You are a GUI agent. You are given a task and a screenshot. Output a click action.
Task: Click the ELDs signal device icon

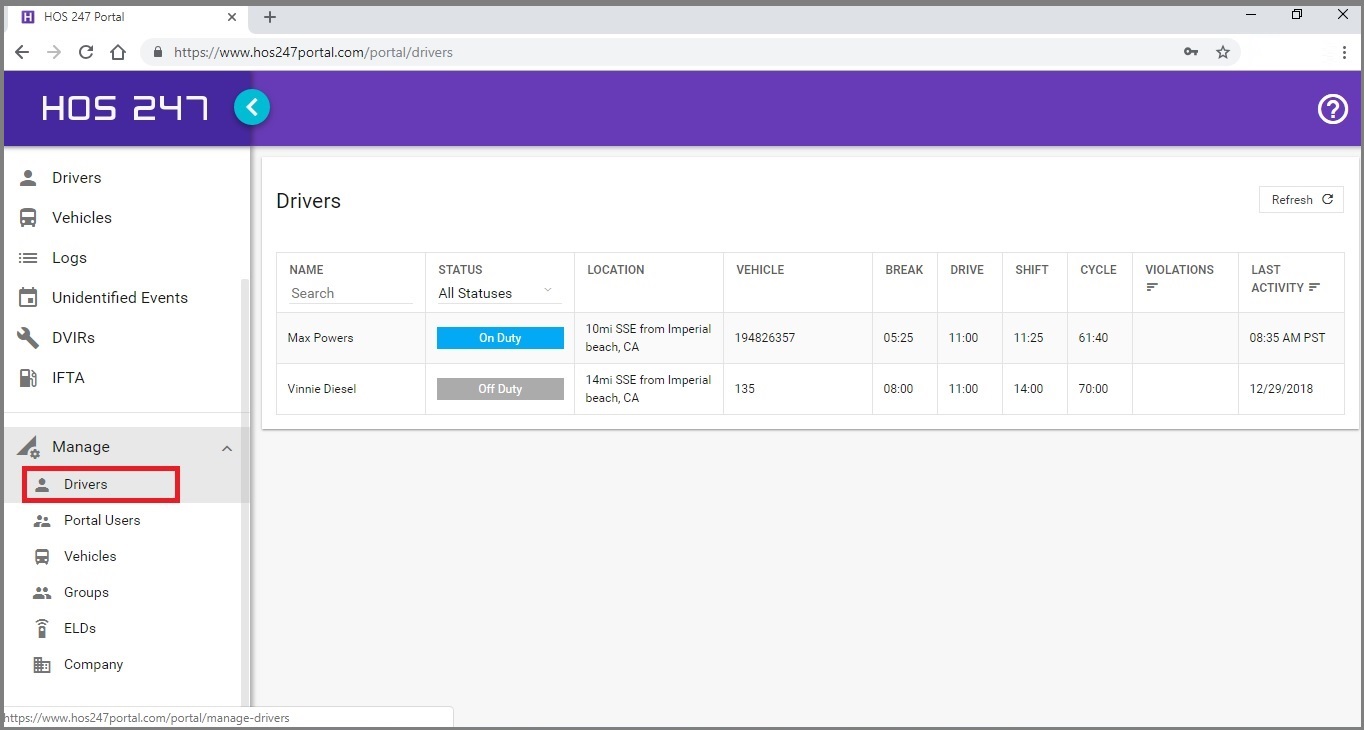click(42, 629)
